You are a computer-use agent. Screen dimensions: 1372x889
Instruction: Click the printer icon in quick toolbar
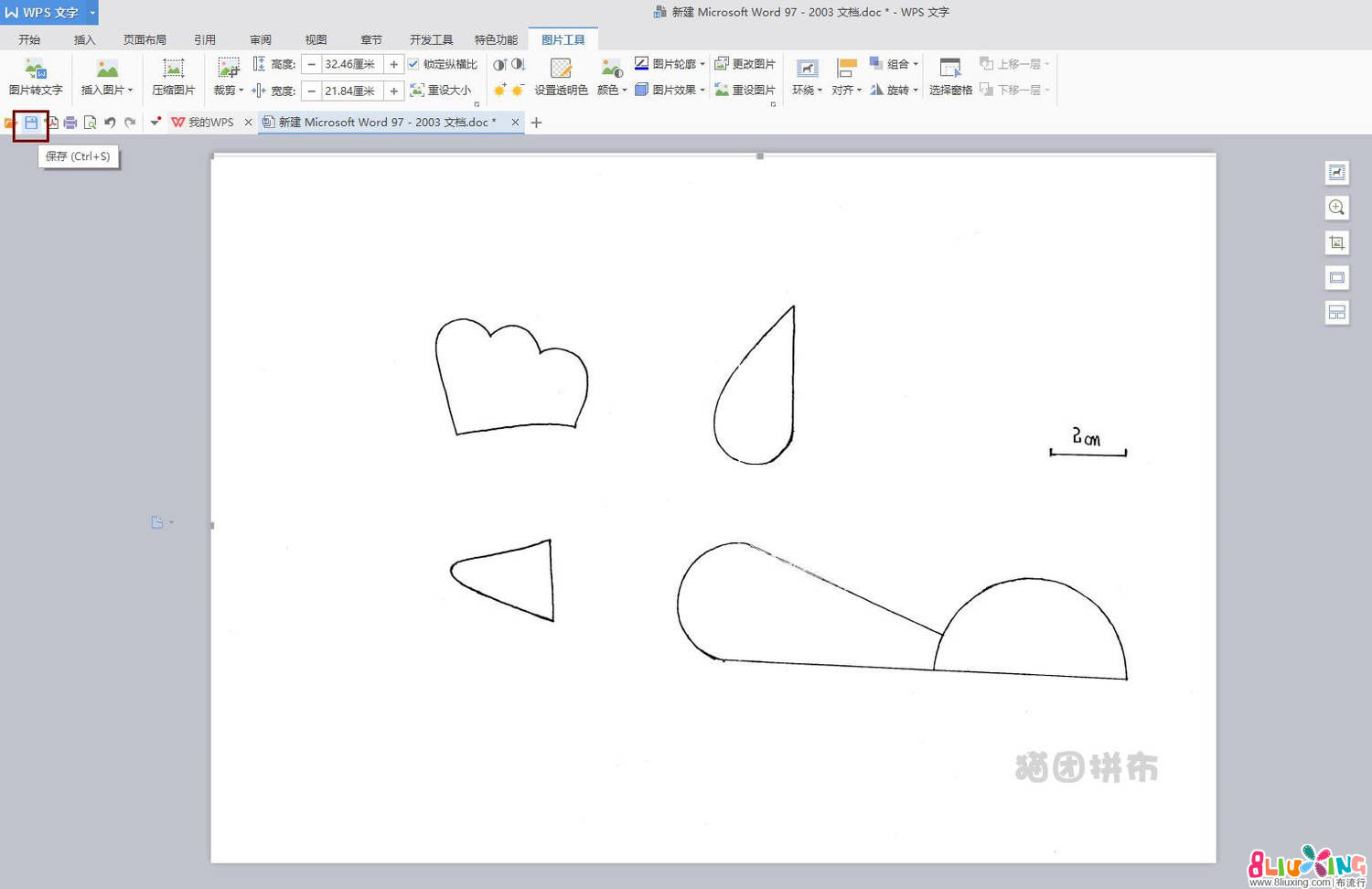pos(70,123)
